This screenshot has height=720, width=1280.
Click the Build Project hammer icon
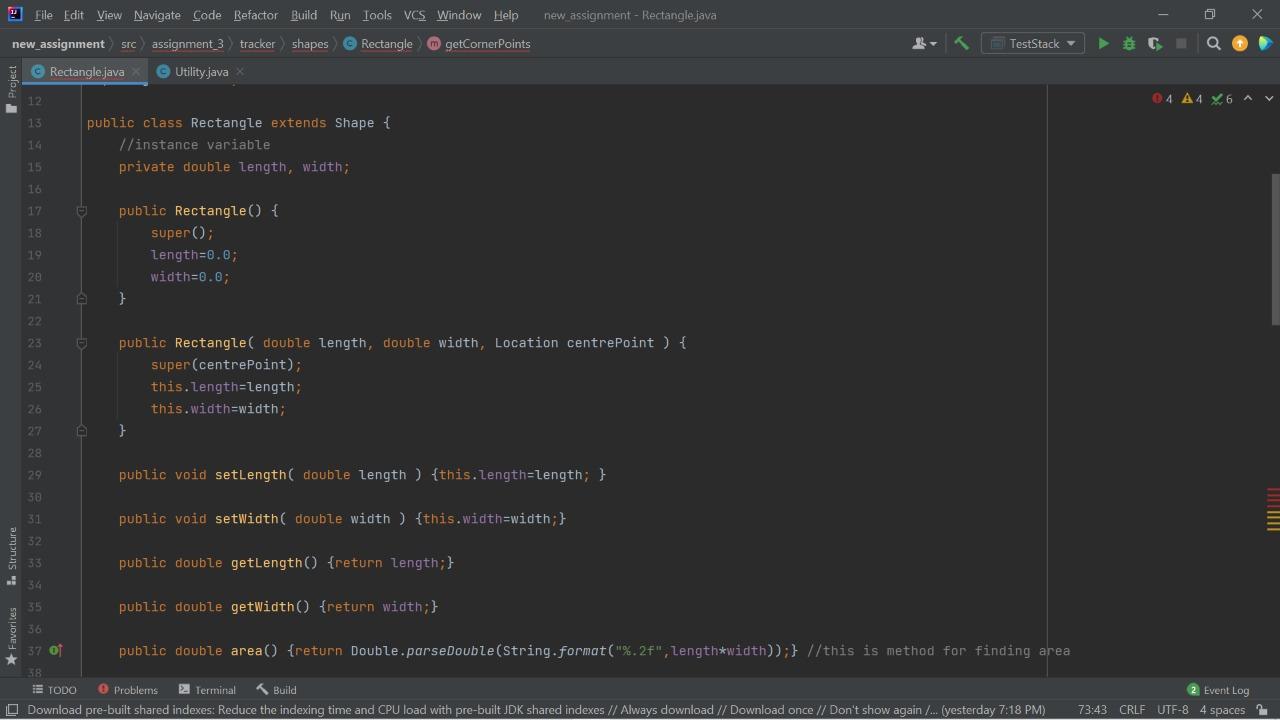pyautogui.click(x=961, y=44)
